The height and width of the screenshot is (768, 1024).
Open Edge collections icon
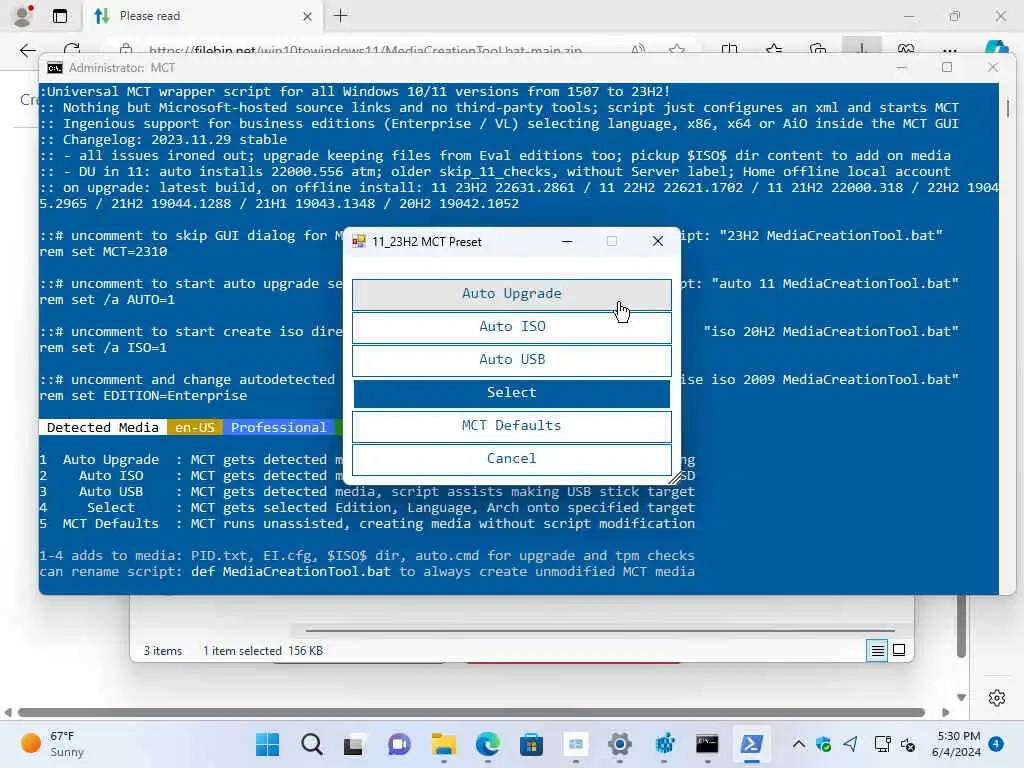[818, 50]
